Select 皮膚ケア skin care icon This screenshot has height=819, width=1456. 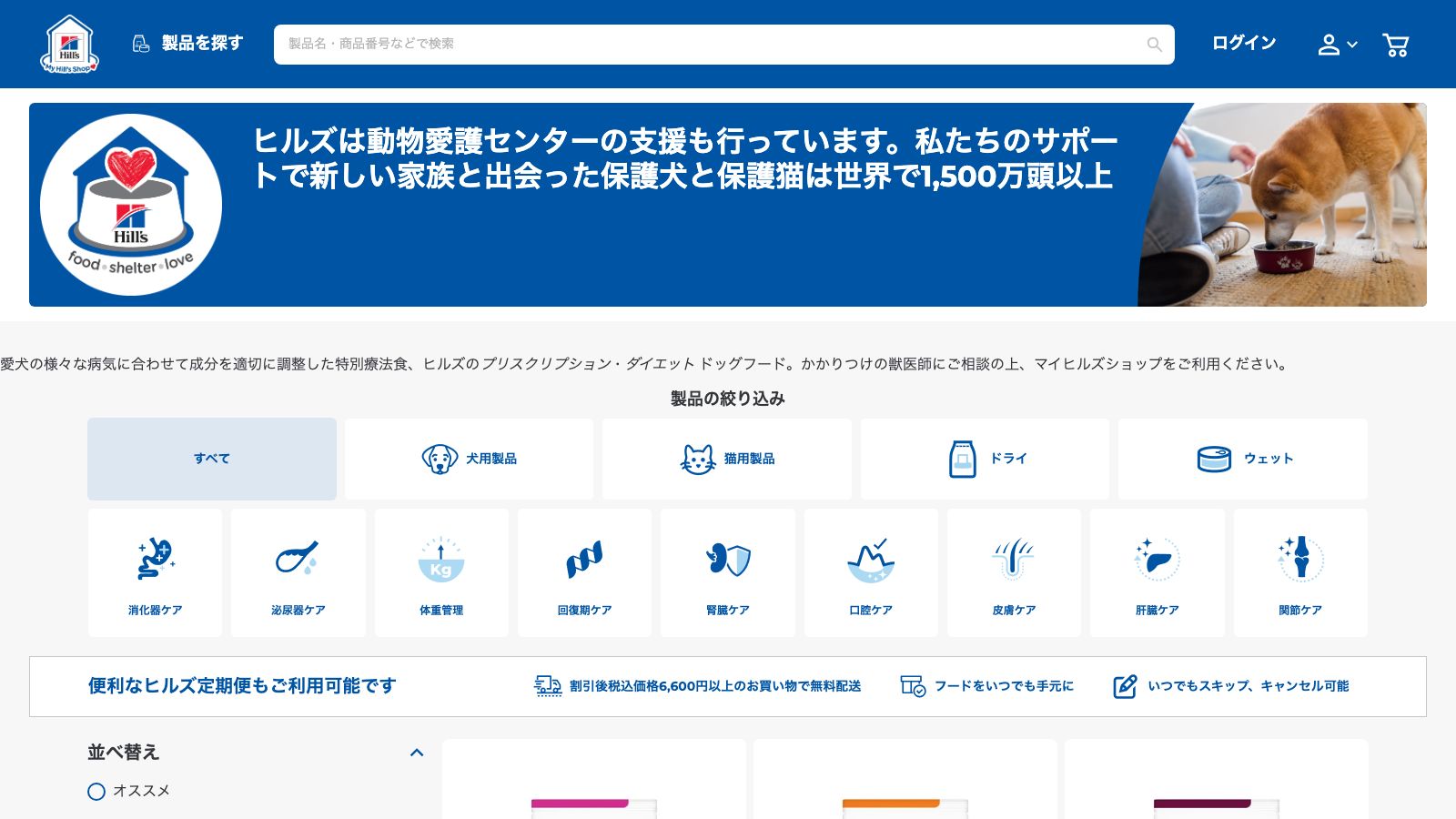tap(1014, 572)
